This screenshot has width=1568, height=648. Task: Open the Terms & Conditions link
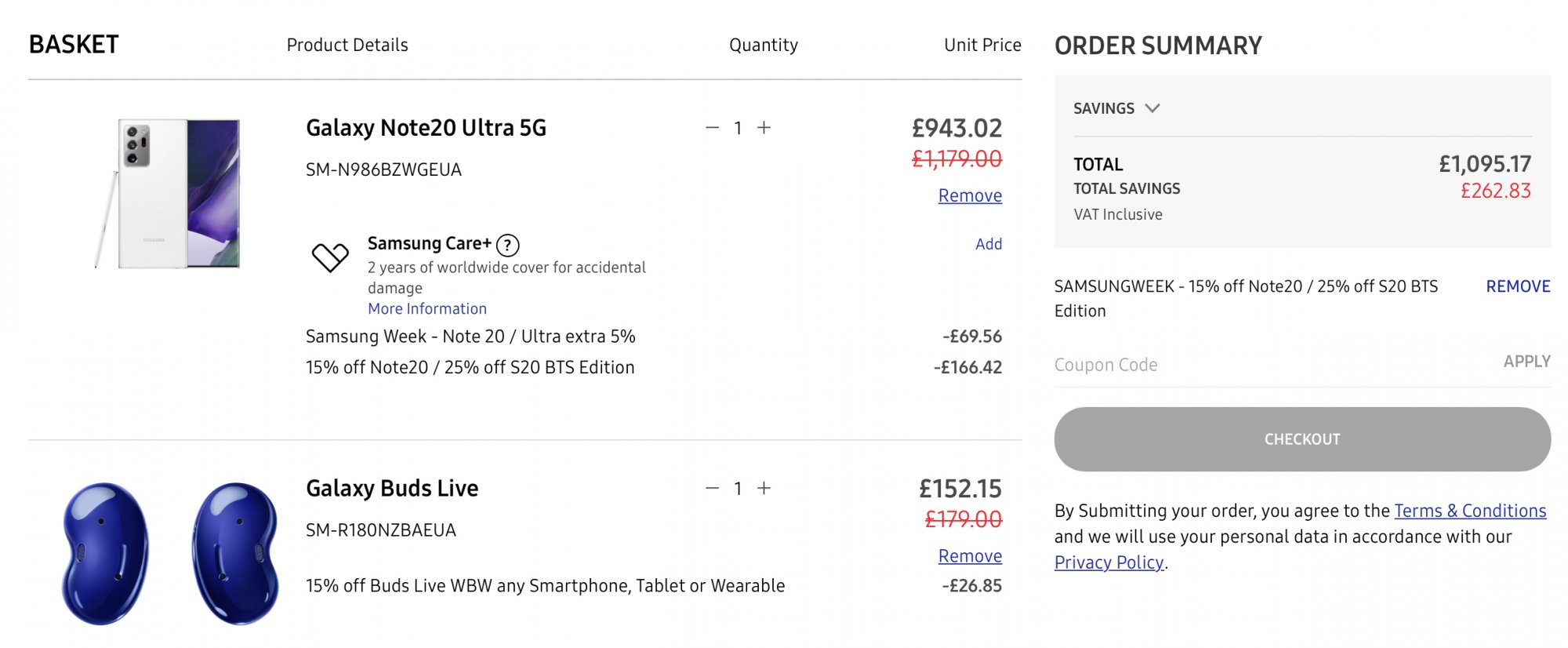[x=1470, y=511]
